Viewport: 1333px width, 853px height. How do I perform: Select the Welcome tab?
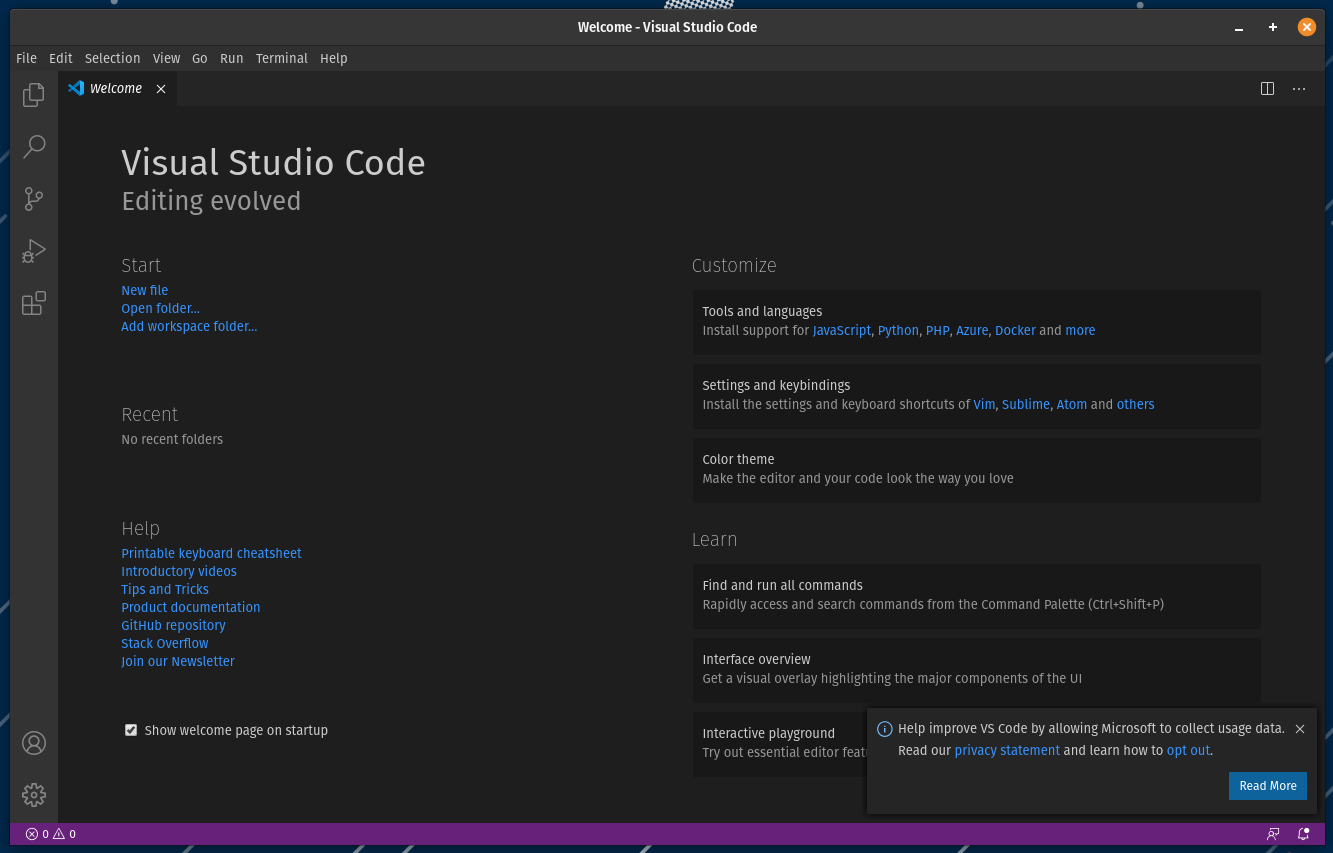[115, 88]
